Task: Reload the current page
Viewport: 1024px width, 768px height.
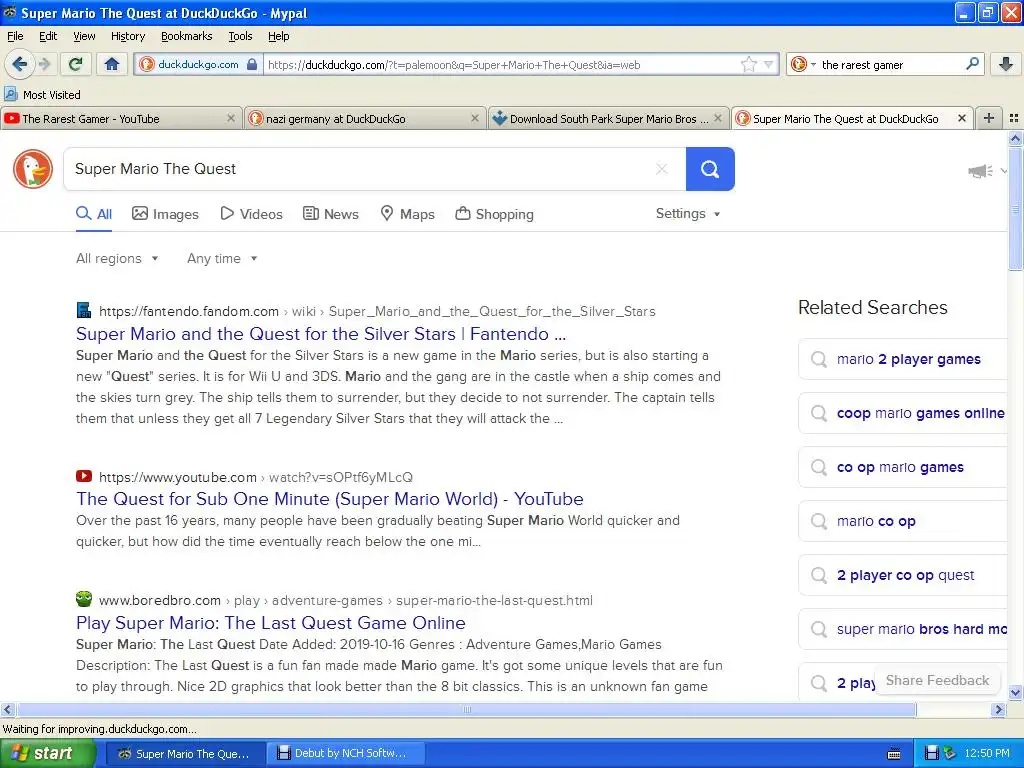Action: click(75, 64)
